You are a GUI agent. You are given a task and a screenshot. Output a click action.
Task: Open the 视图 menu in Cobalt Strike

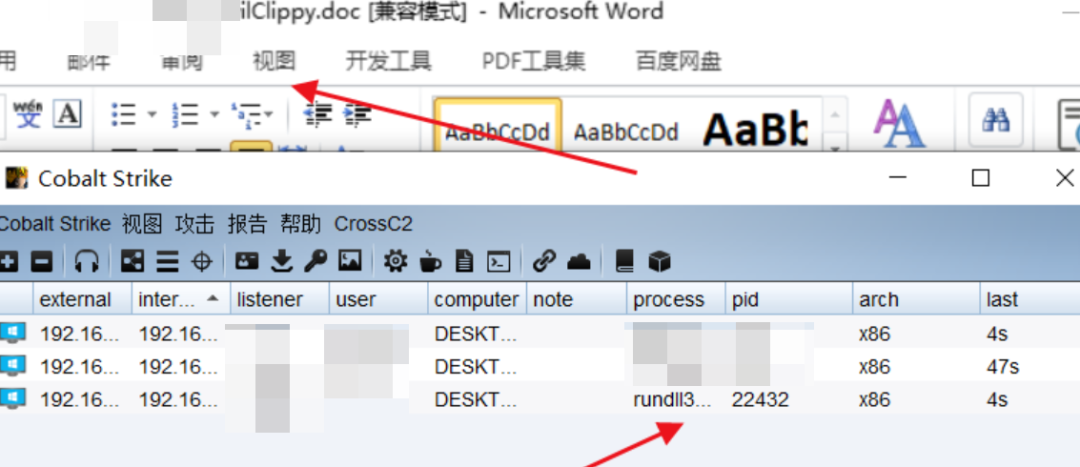click(x=142, y=224)
